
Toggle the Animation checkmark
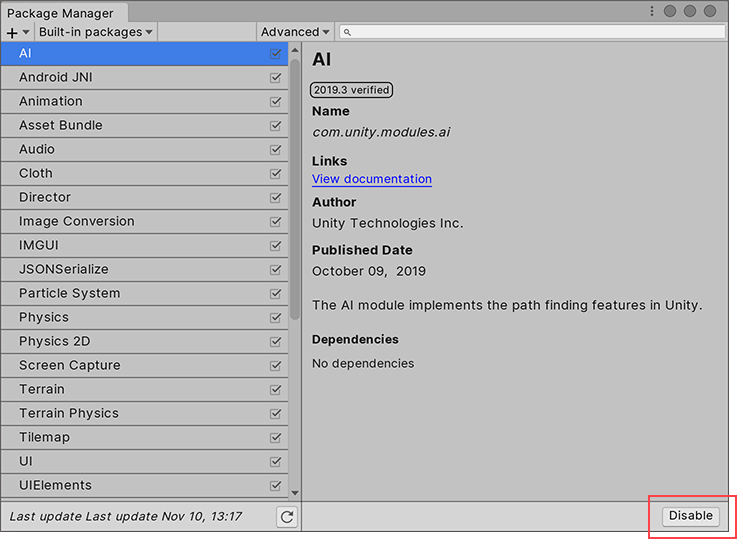click(x=275, y=102)
